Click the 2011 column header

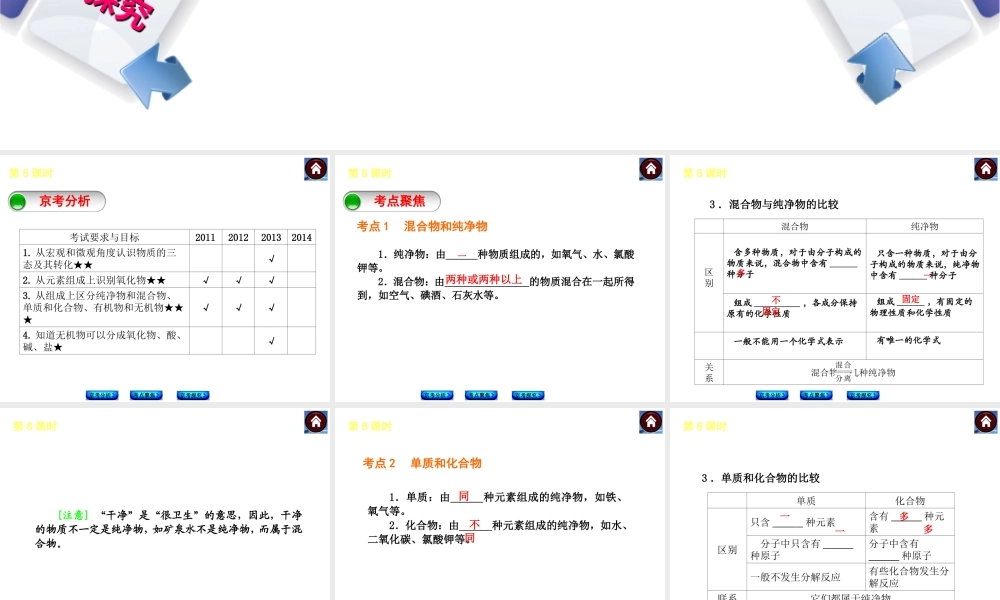205,237
